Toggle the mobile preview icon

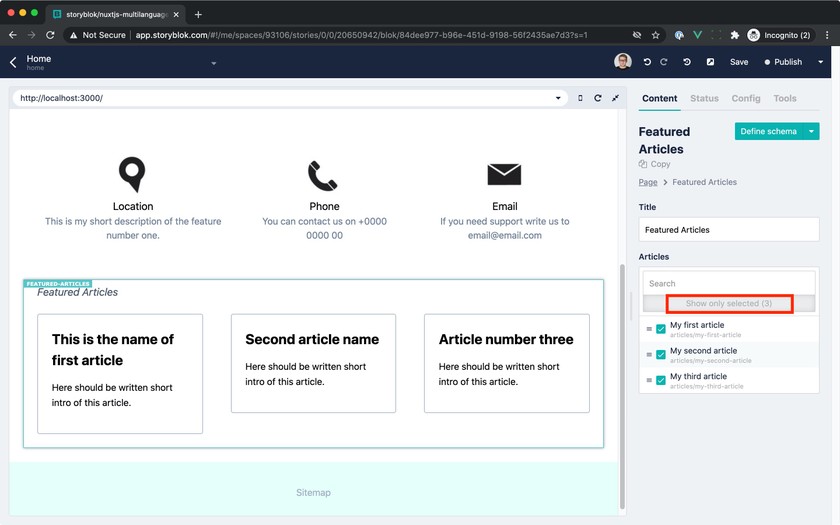point(580,98)
